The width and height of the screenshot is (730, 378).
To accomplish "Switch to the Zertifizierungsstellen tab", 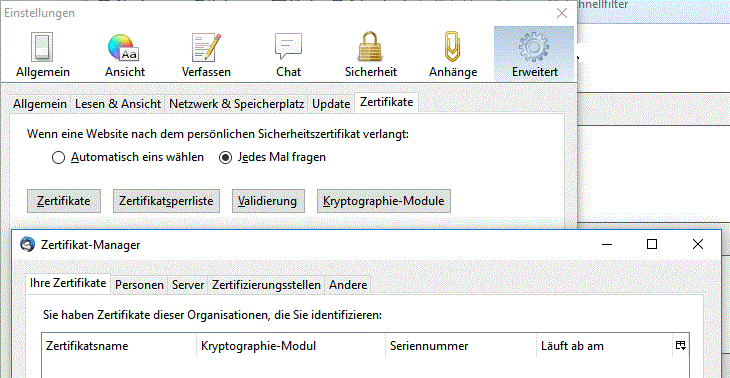I will [x=266, y=284].
